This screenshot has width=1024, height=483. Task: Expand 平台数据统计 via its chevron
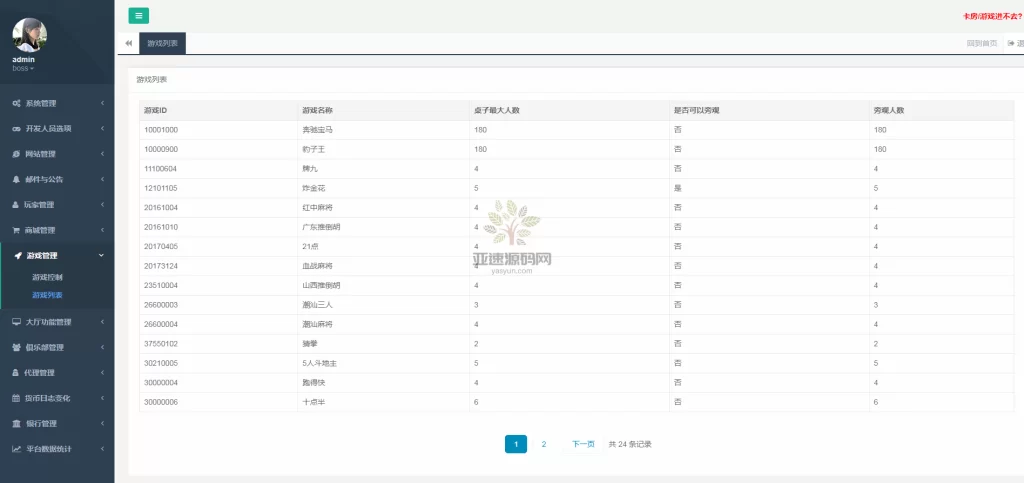click(103, 449)
